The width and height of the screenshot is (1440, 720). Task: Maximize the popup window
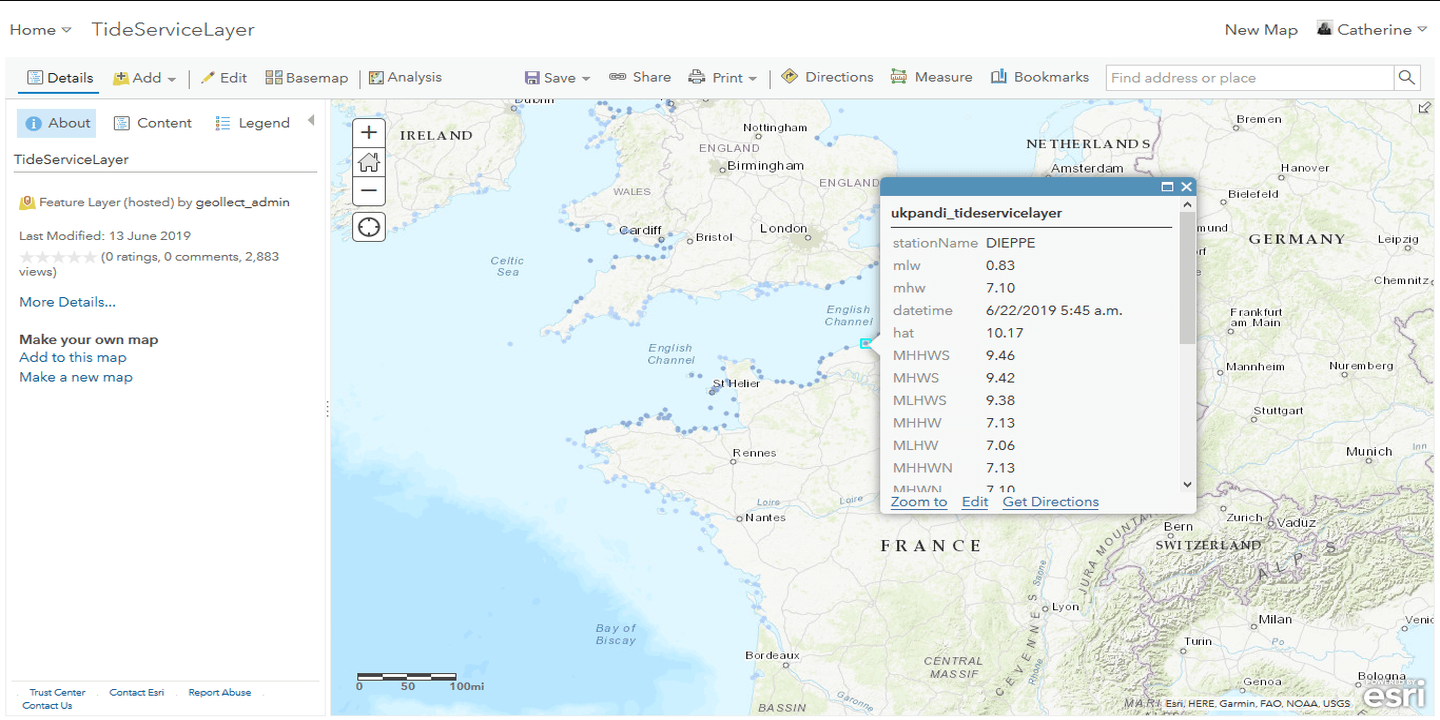1167,187
